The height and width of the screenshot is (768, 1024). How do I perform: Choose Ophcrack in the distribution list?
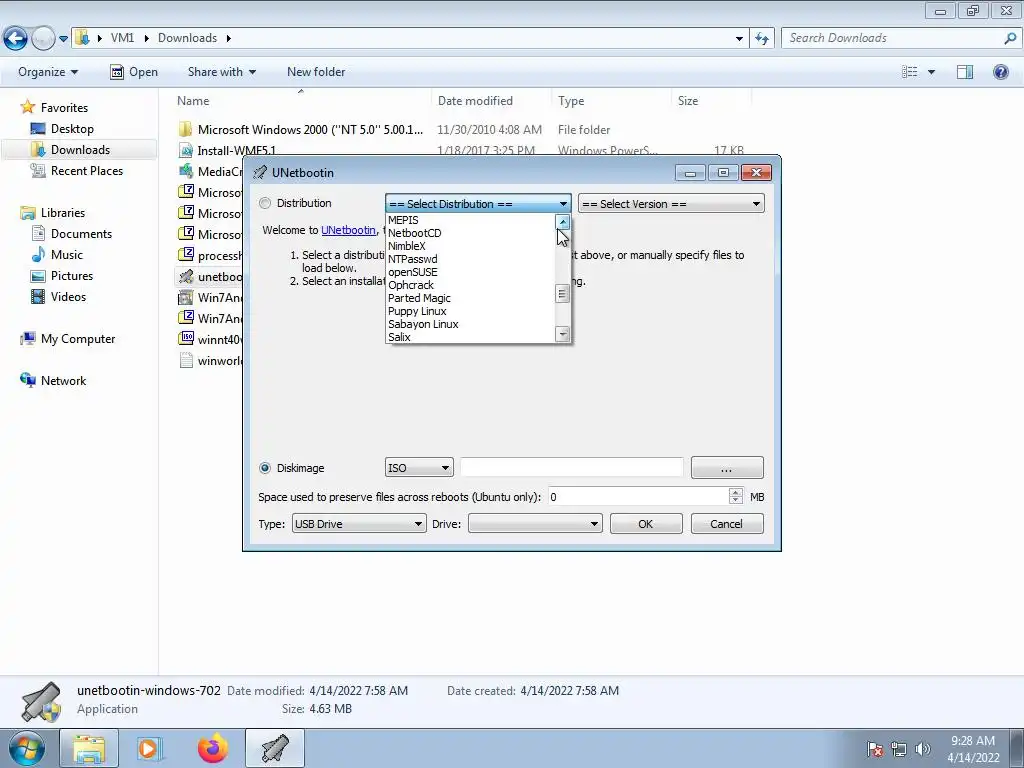[411, 285]
